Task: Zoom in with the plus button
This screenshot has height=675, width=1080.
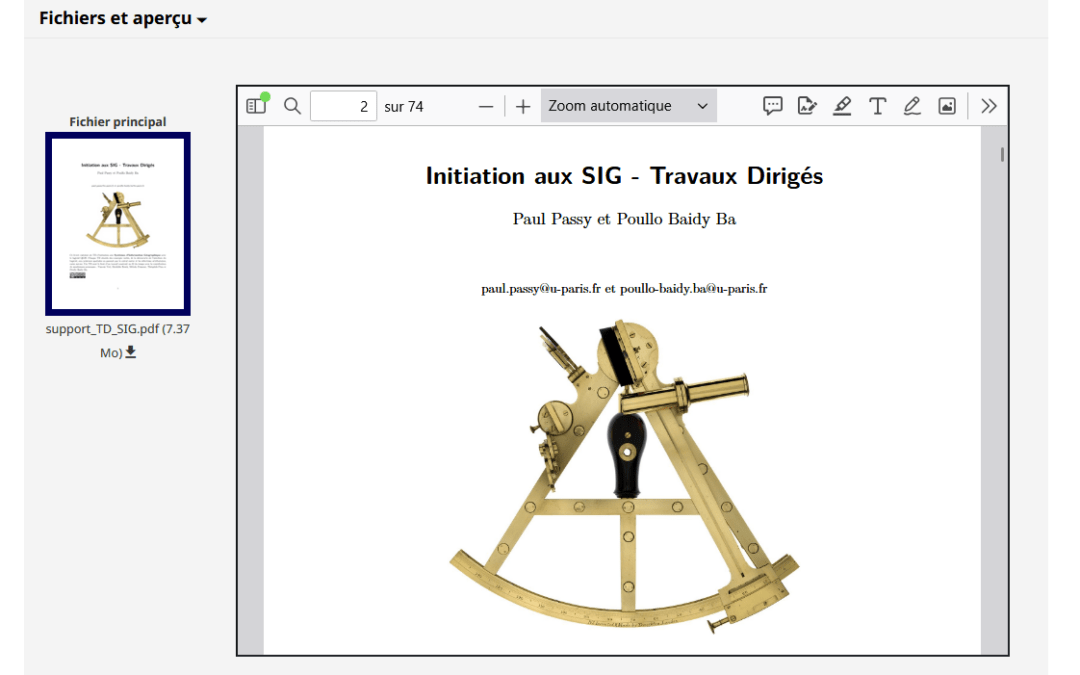Action: 522,105
